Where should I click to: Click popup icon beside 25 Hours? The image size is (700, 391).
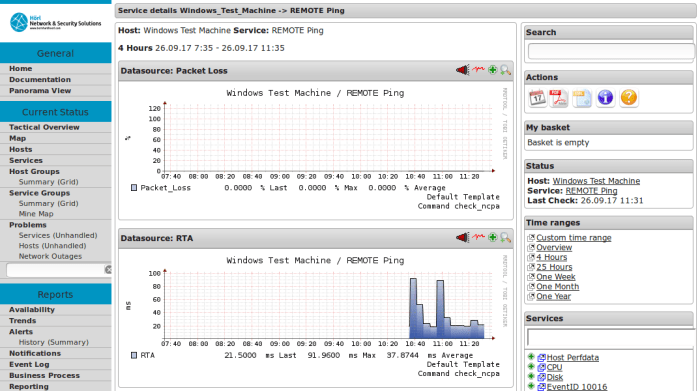[x=531, y=267]
